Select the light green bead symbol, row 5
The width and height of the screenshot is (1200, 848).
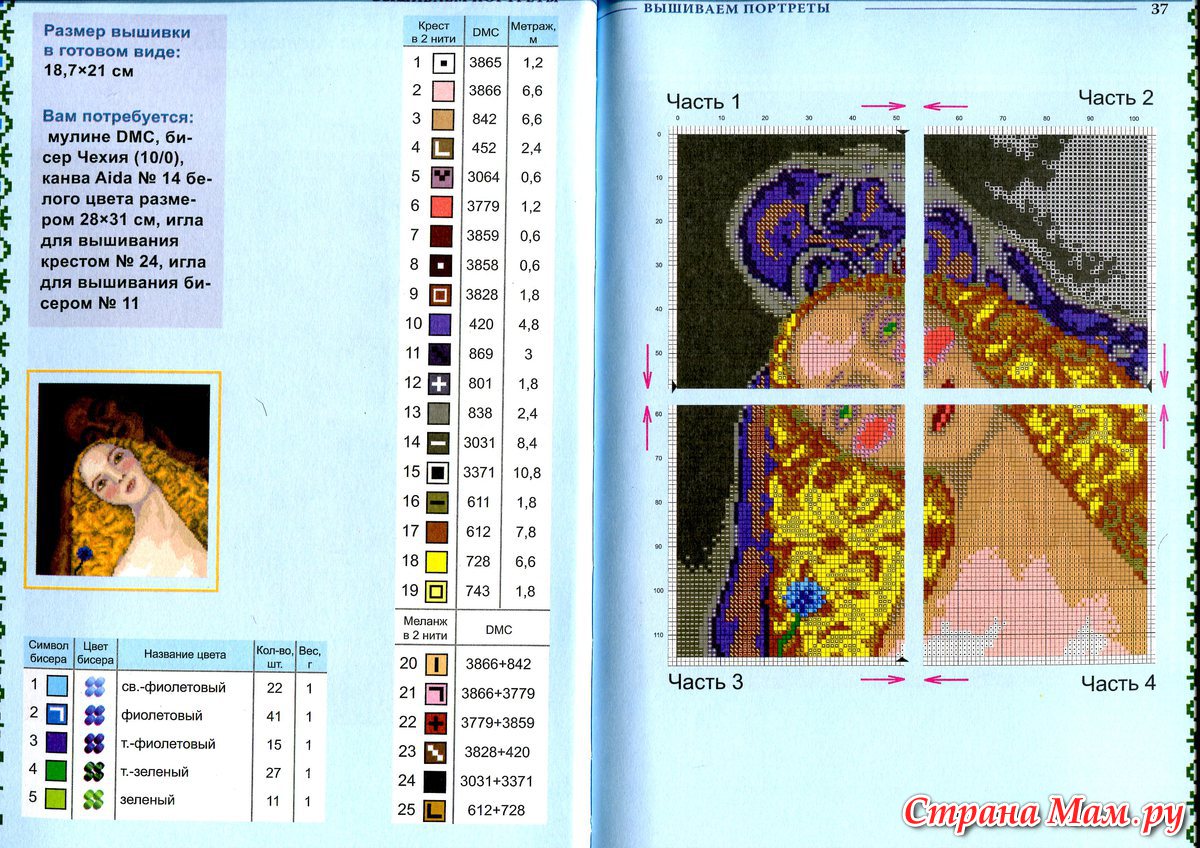[x=58, y=799]
